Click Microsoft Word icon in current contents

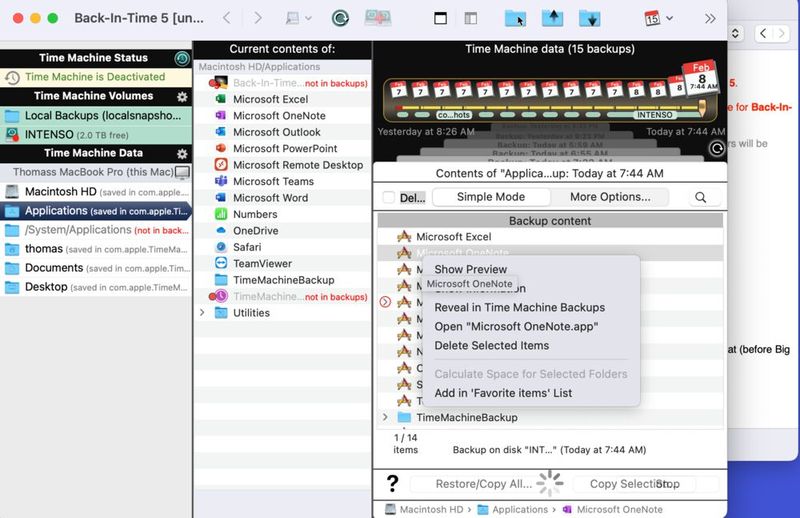pyautogui.click(x=221, y=198)
